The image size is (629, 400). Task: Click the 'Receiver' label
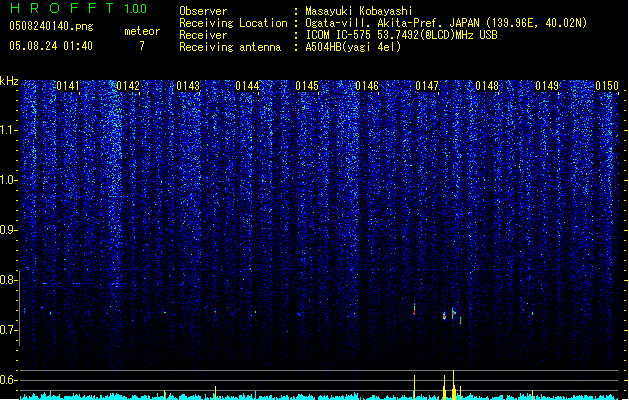(203, 35)
